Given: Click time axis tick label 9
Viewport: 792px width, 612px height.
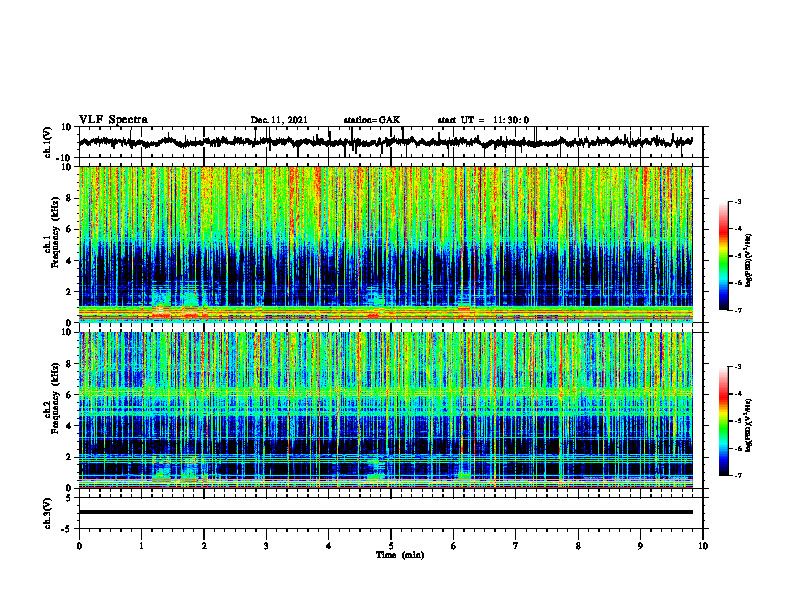Looking at the screenshot, I should (640, 546).
